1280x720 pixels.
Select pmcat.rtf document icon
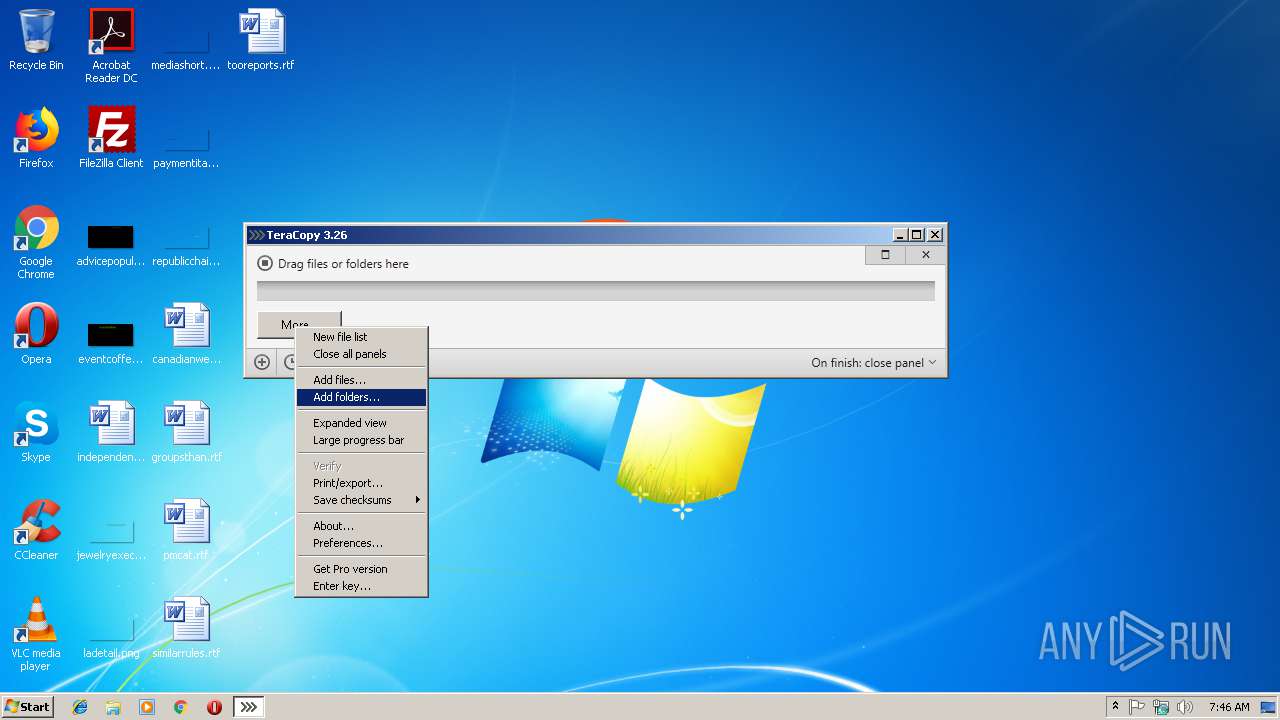(x=186, y=531)
